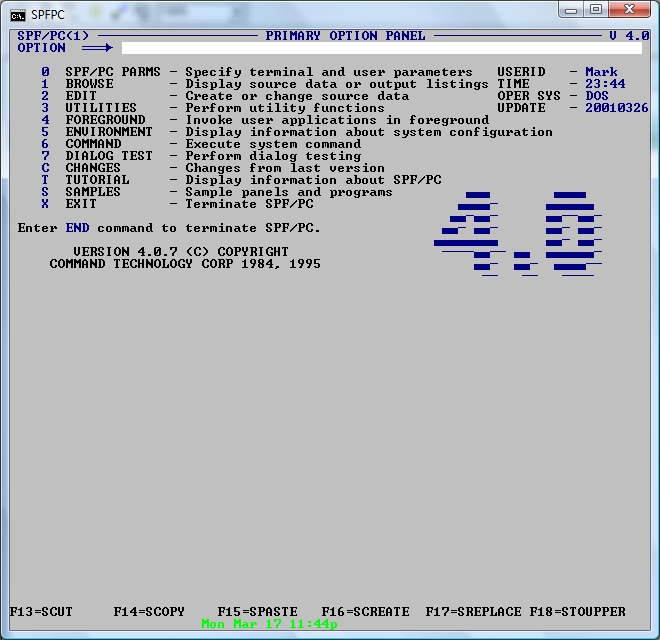Click the PRIMARY OPTION PANEL title
The width and height of the screenshot is (660, 640).
tap(346, 36)
